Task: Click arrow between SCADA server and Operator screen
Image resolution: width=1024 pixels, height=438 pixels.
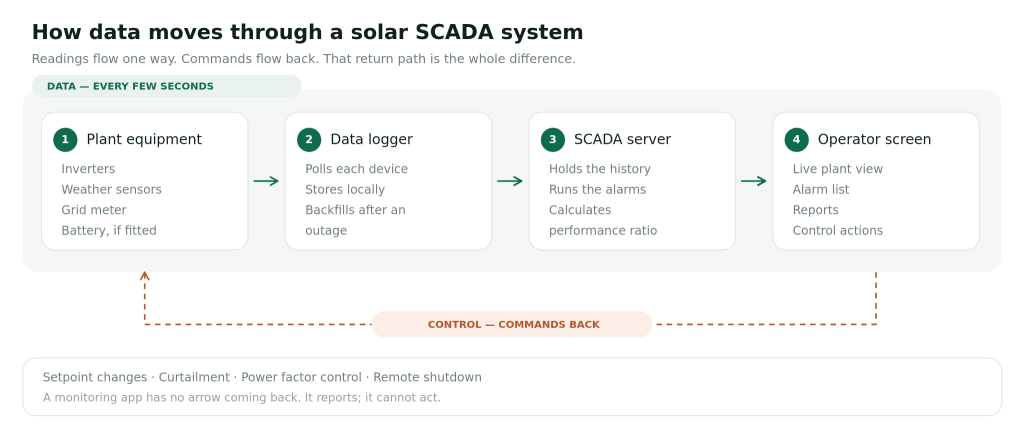Action: 754,181
